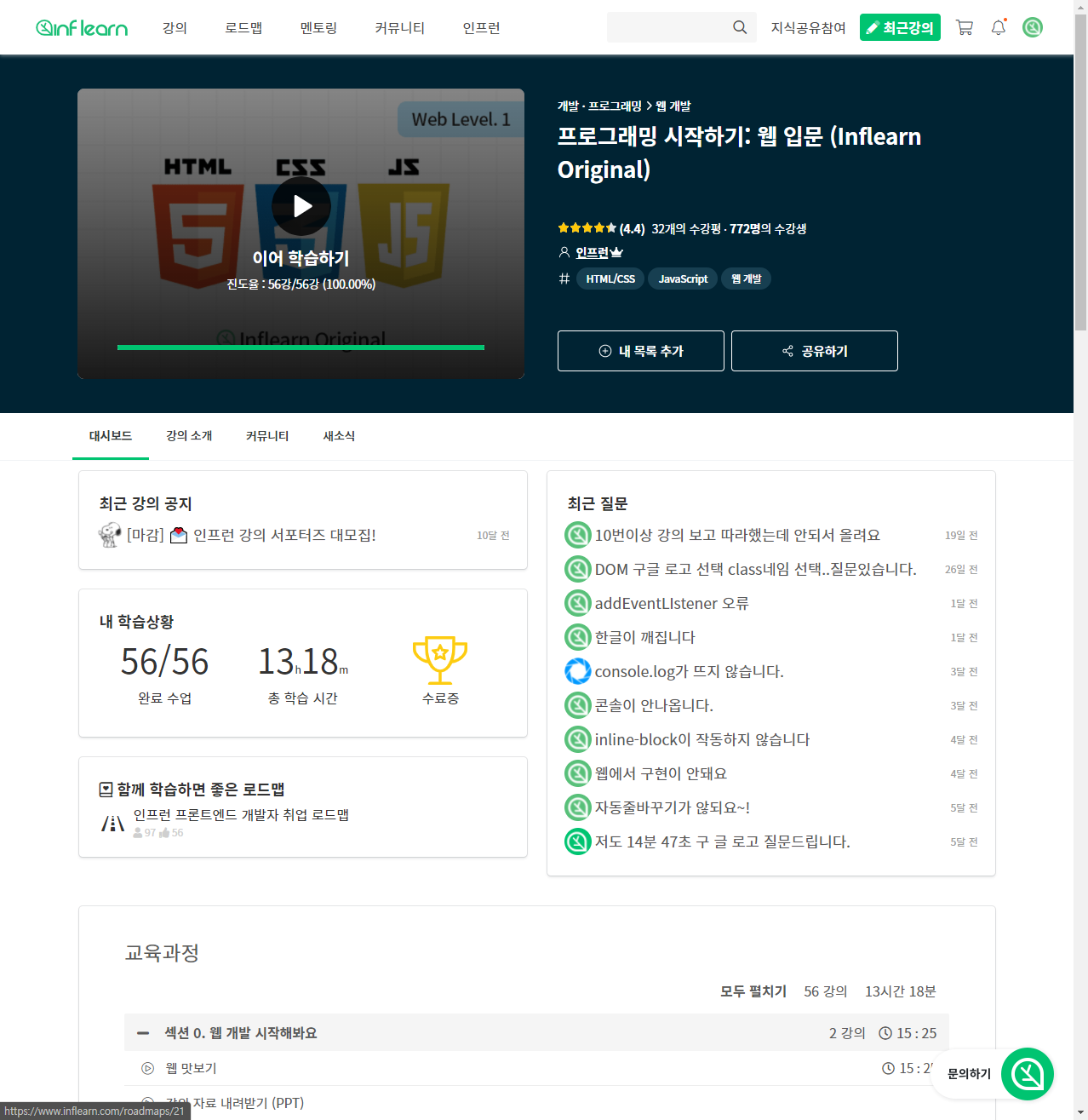1088x1120 pixels.
Task: Open the 커뮤니티 header menu
Action: click(399, 27)
